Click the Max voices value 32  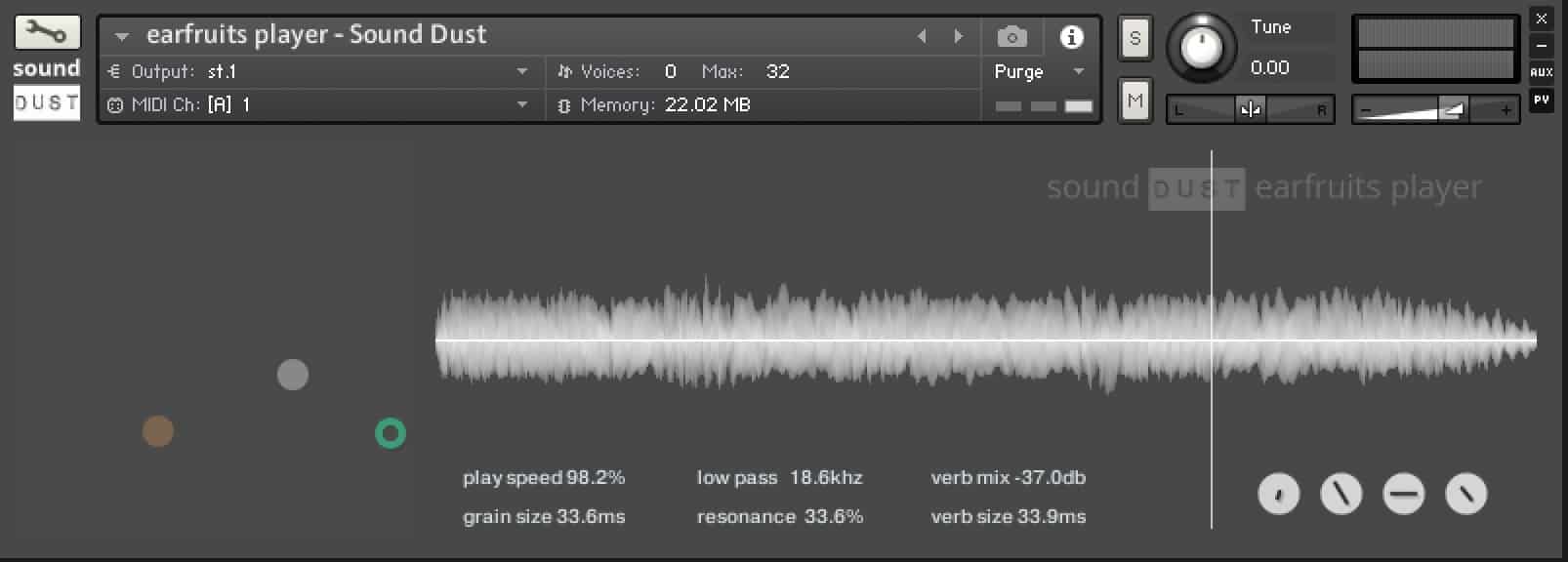tap(778, 71)
